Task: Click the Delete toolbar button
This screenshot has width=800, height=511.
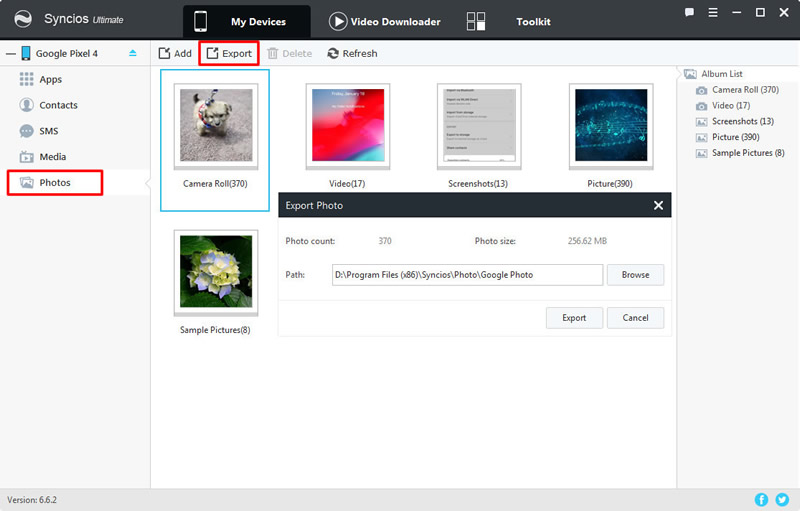Action: tap(289, 54)
